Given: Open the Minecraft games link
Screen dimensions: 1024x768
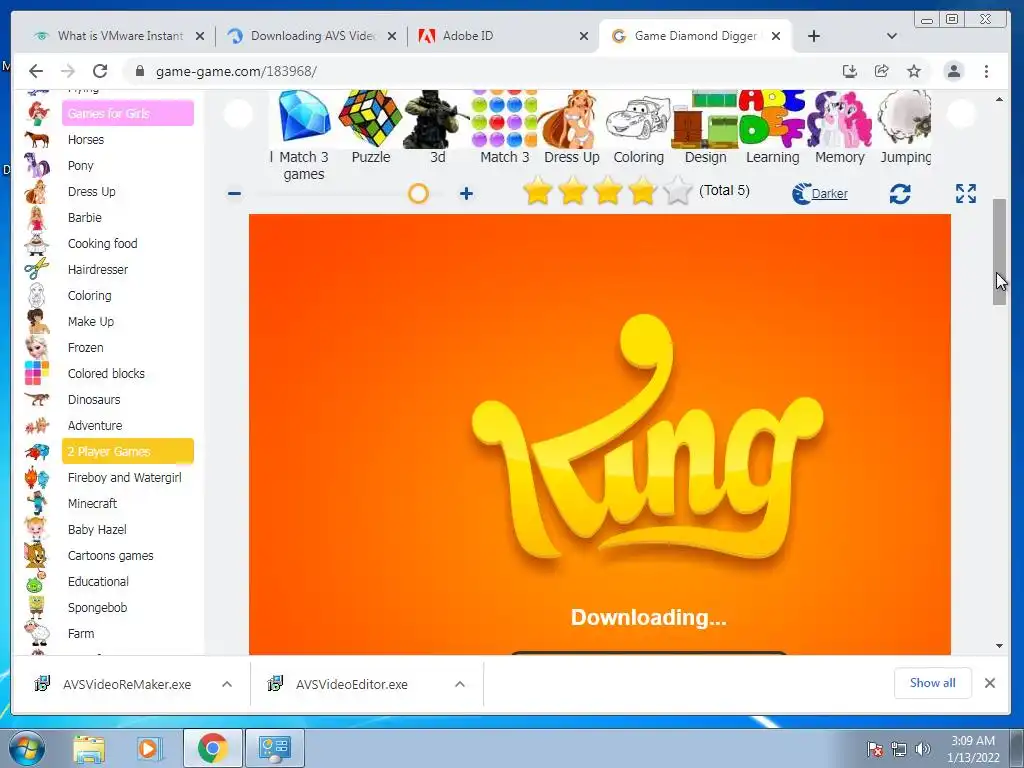Looking at the screenshot, I should coord(92,504).
